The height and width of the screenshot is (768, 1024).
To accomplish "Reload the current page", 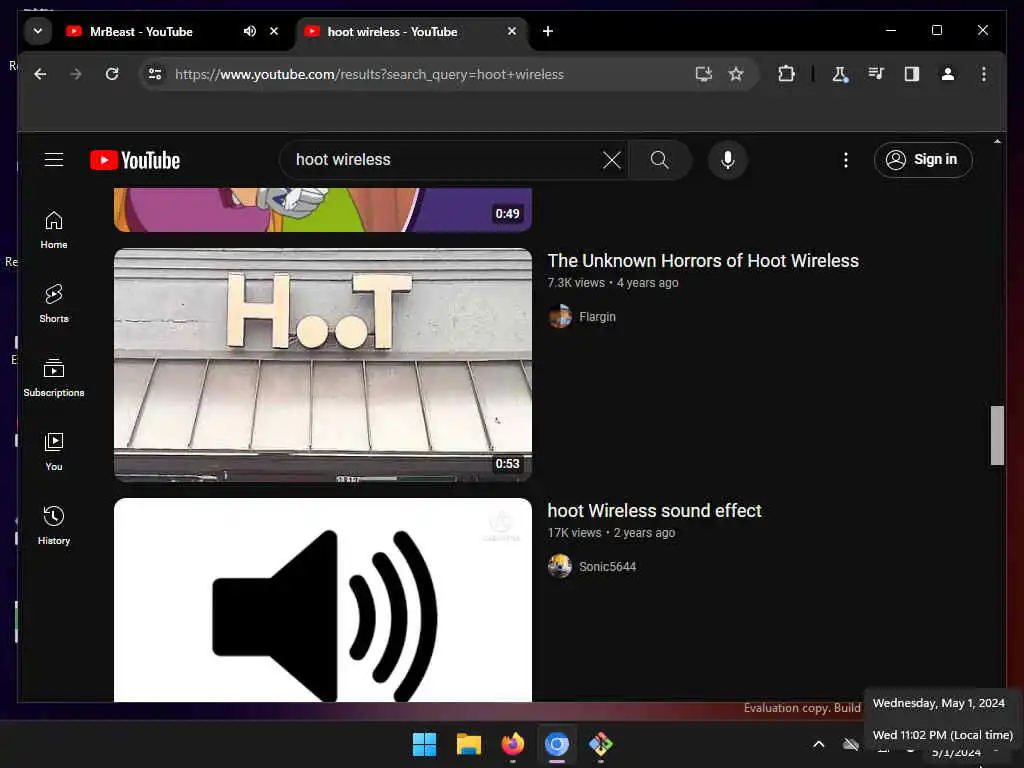I will click(112, 74).
